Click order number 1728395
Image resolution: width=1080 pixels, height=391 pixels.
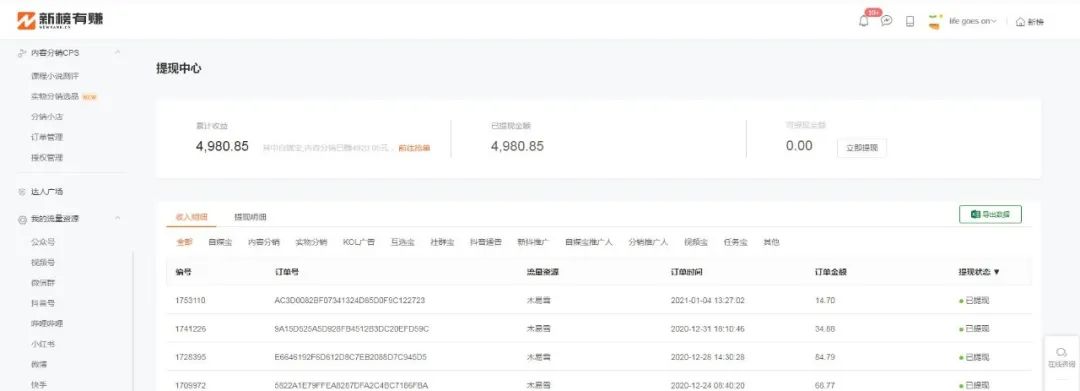point(190,357)
